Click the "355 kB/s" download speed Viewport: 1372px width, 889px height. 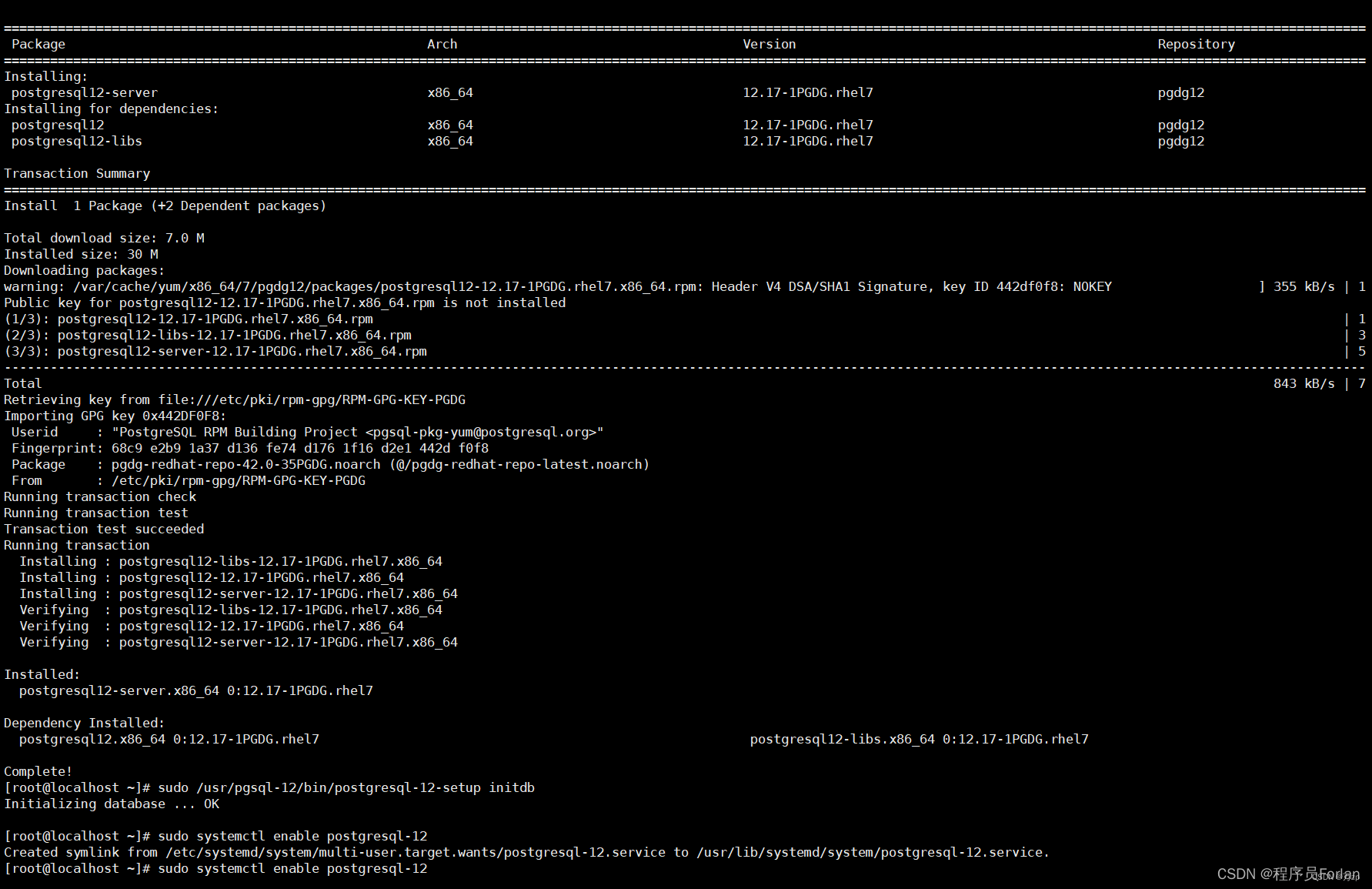click(1304, 286)
